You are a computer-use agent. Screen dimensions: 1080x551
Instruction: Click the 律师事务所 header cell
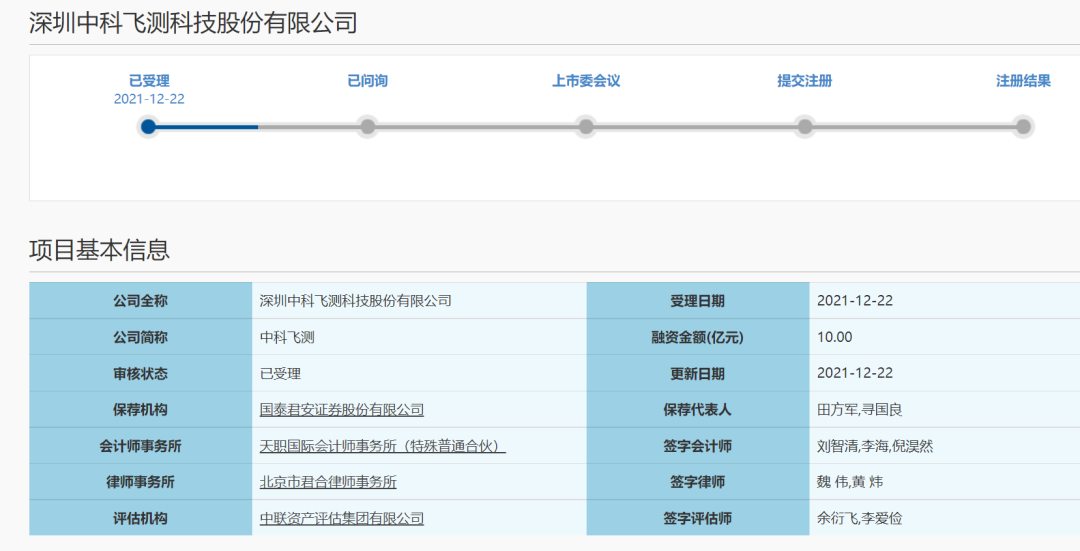pyautogui.click(x=141, y=482)
